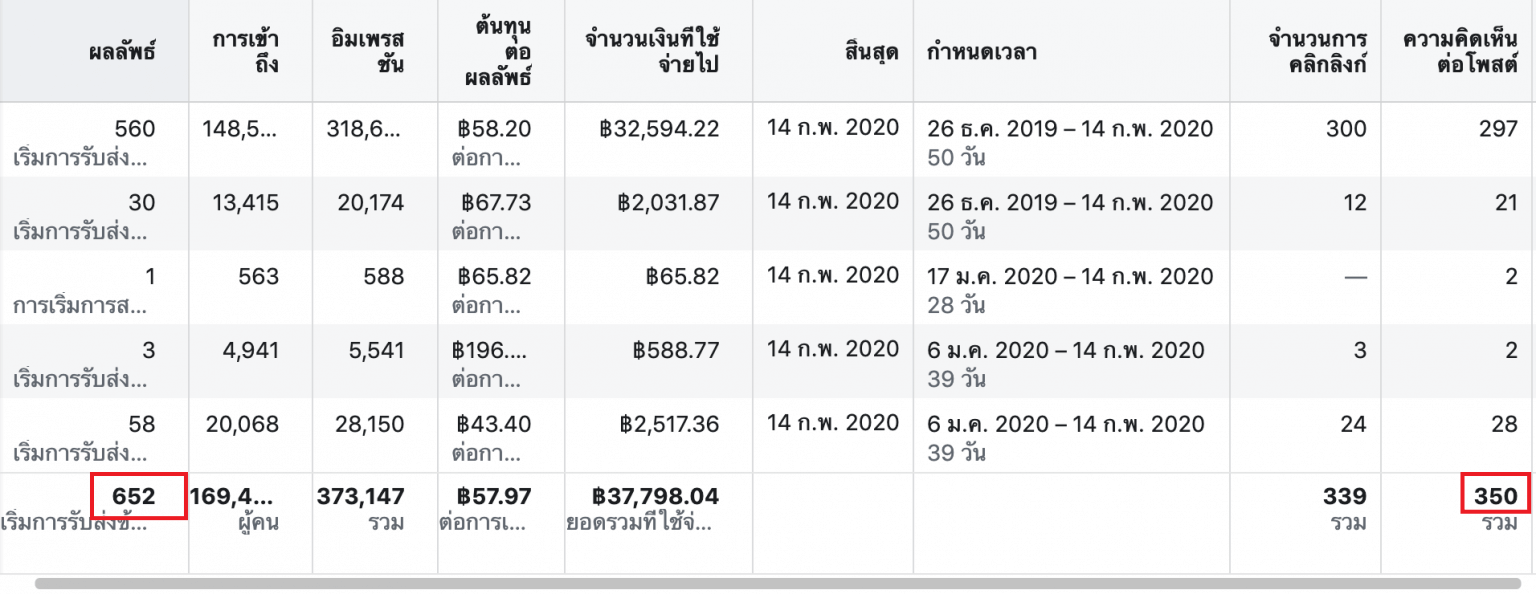Sort by ความคิดเห็นต่อโพสต์ column header
This screenshot has width=1536, height=594.
tap(1461, 52)
